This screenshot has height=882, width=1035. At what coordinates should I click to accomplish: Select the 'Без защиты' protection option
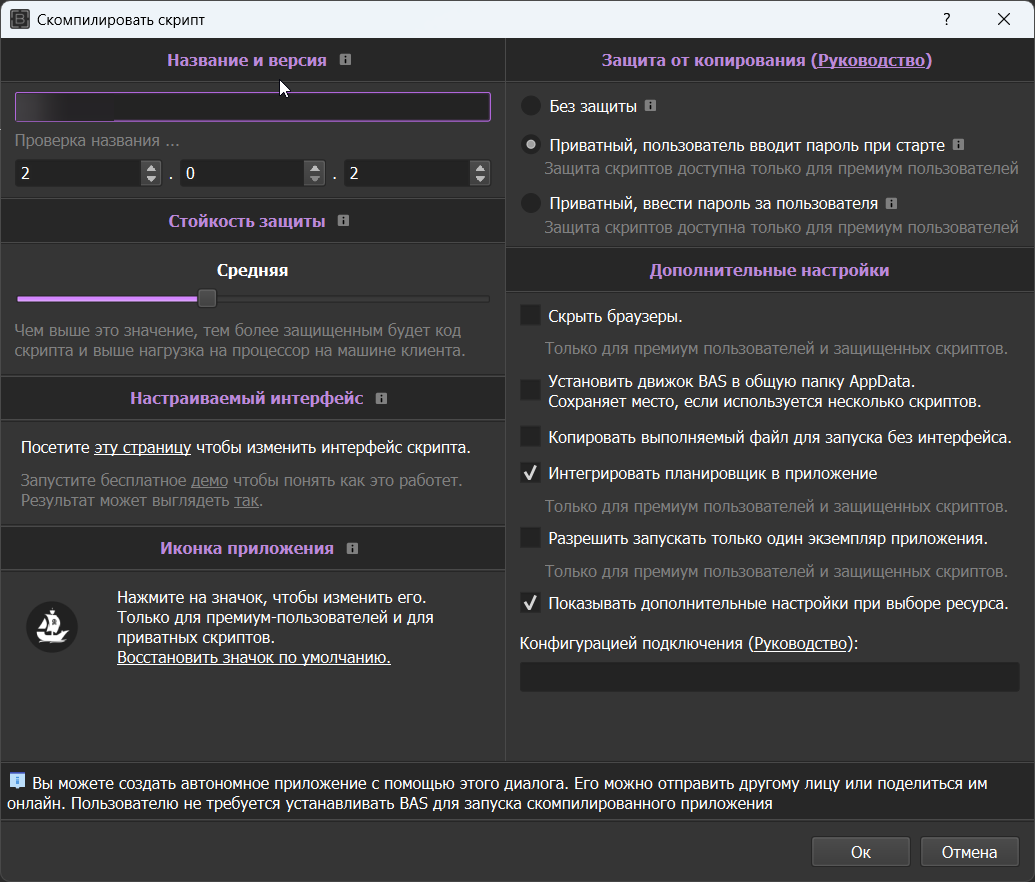pyautogui.click(x=529, y=105)
